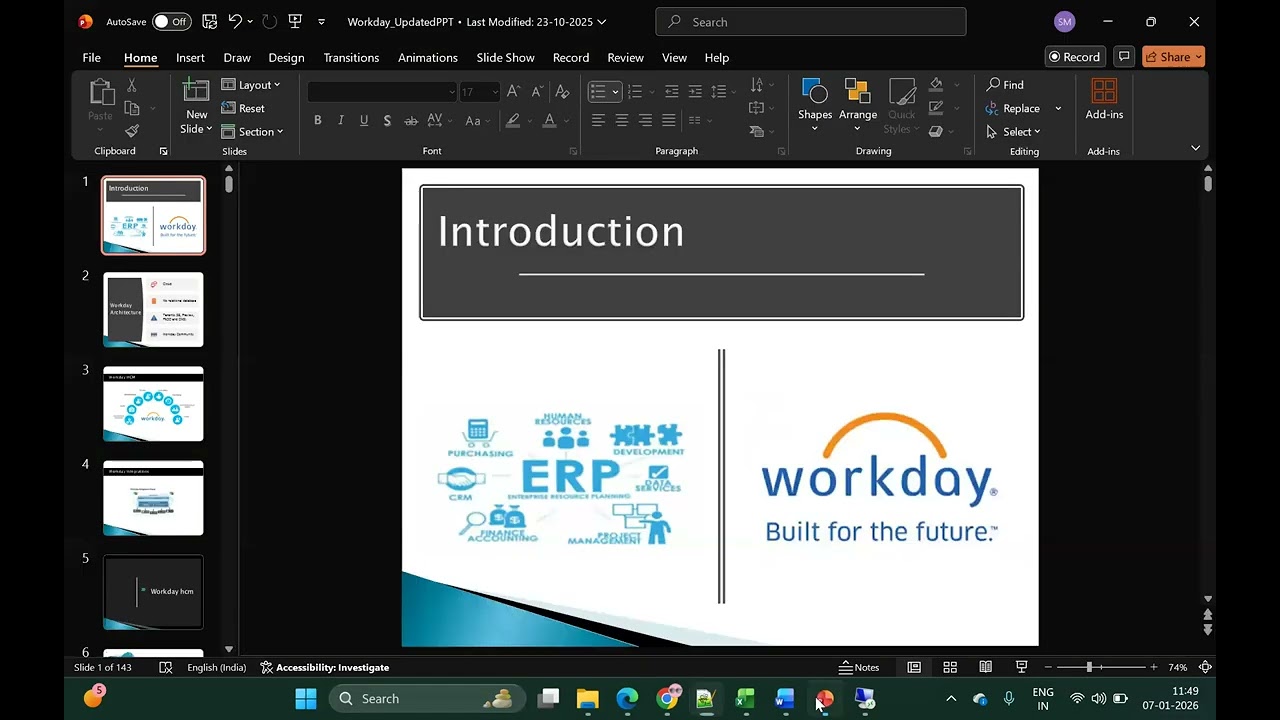Image resolution: width=1280 pixels, height=720 pixels.
Task: Click the Find button
Action: pyautogui.click(x=1005, y=85)
